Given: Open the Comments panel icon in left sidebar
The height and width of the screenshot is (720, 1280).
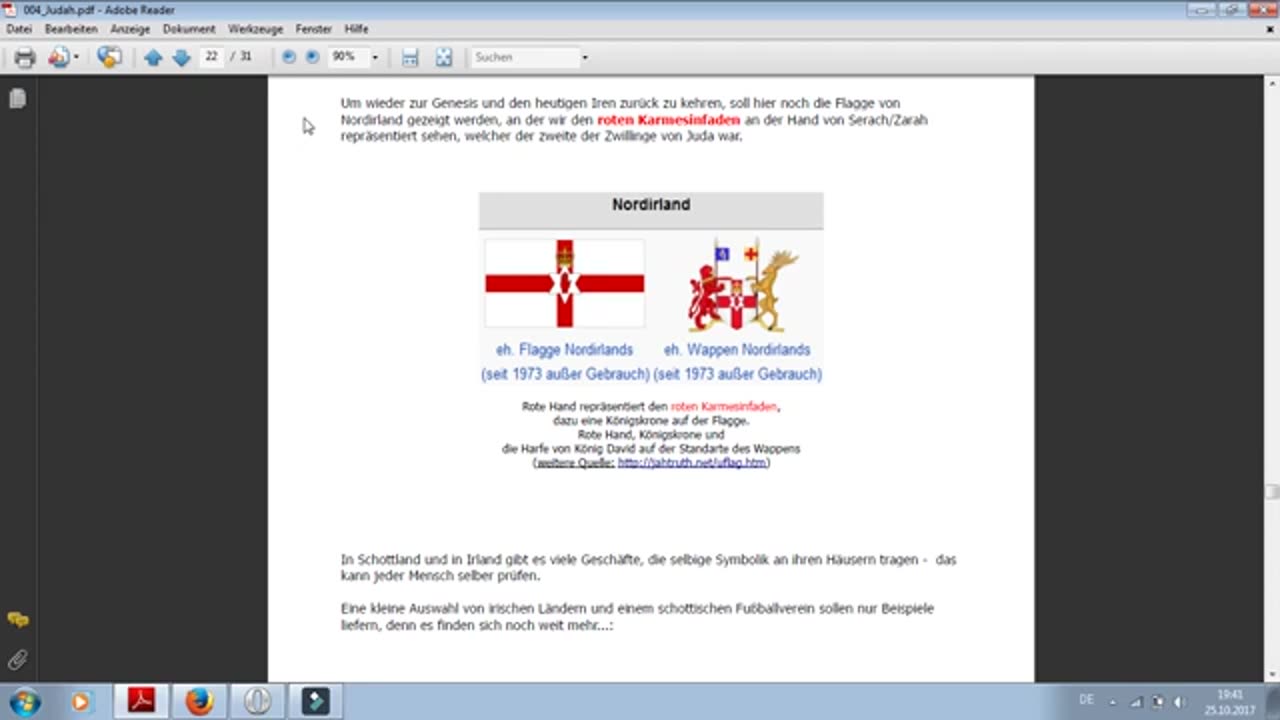Looking at the screenshot, I should pyautogui.click(x=17, y=620).
